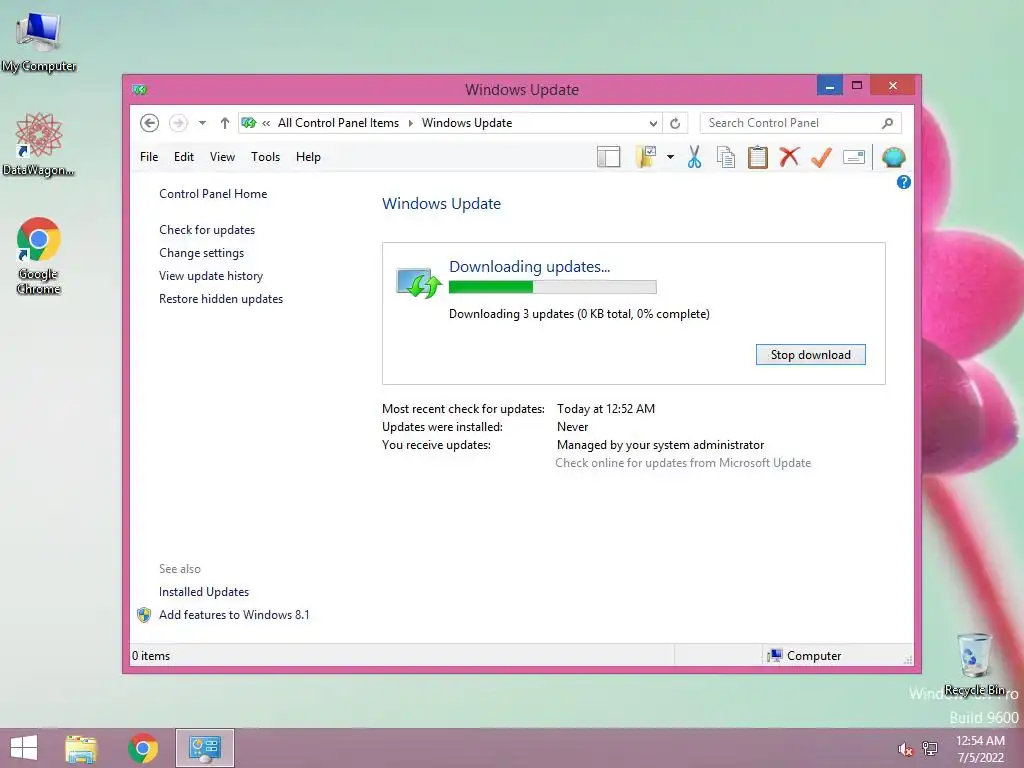1024x768 pixels.
Task: Click the Windows Start button
Action: [24, 748]
